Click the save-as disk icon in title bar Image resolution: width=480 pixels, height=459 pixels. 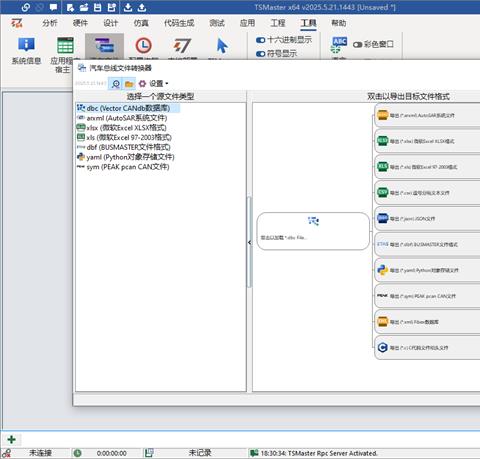(x=112, y=7)
